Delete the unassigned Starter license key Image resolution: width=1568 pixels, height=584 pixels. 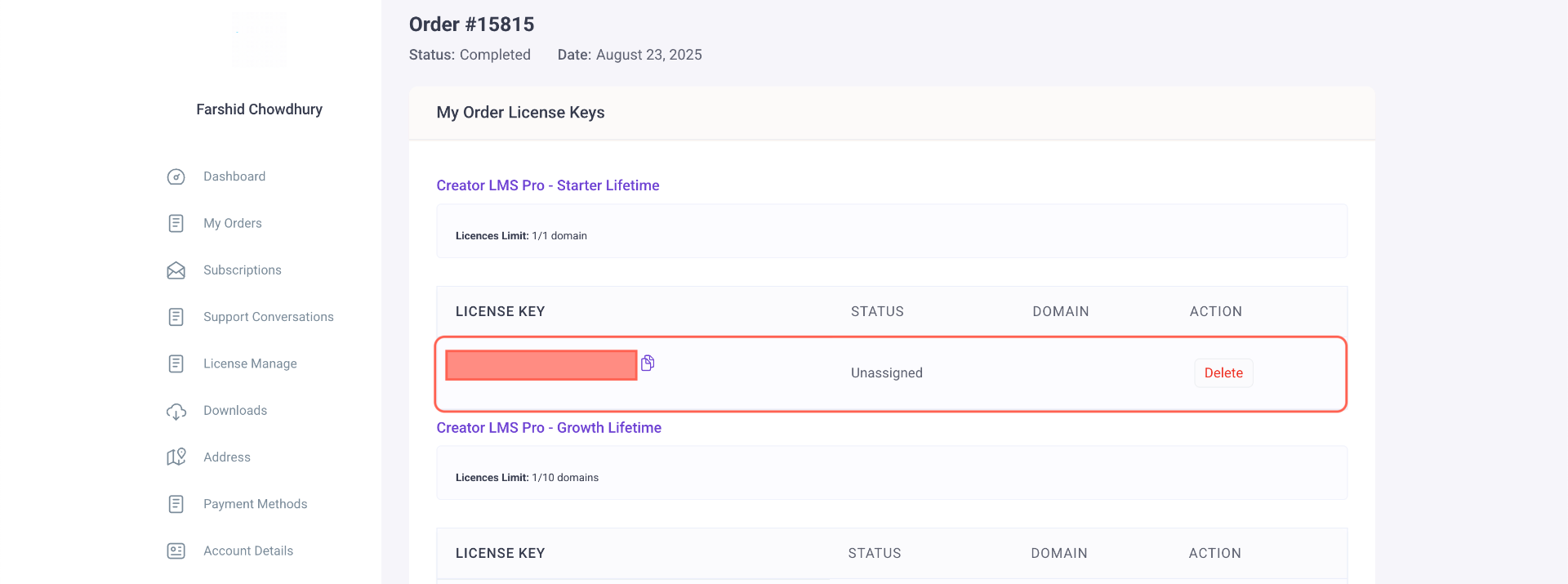[1223, 372]
